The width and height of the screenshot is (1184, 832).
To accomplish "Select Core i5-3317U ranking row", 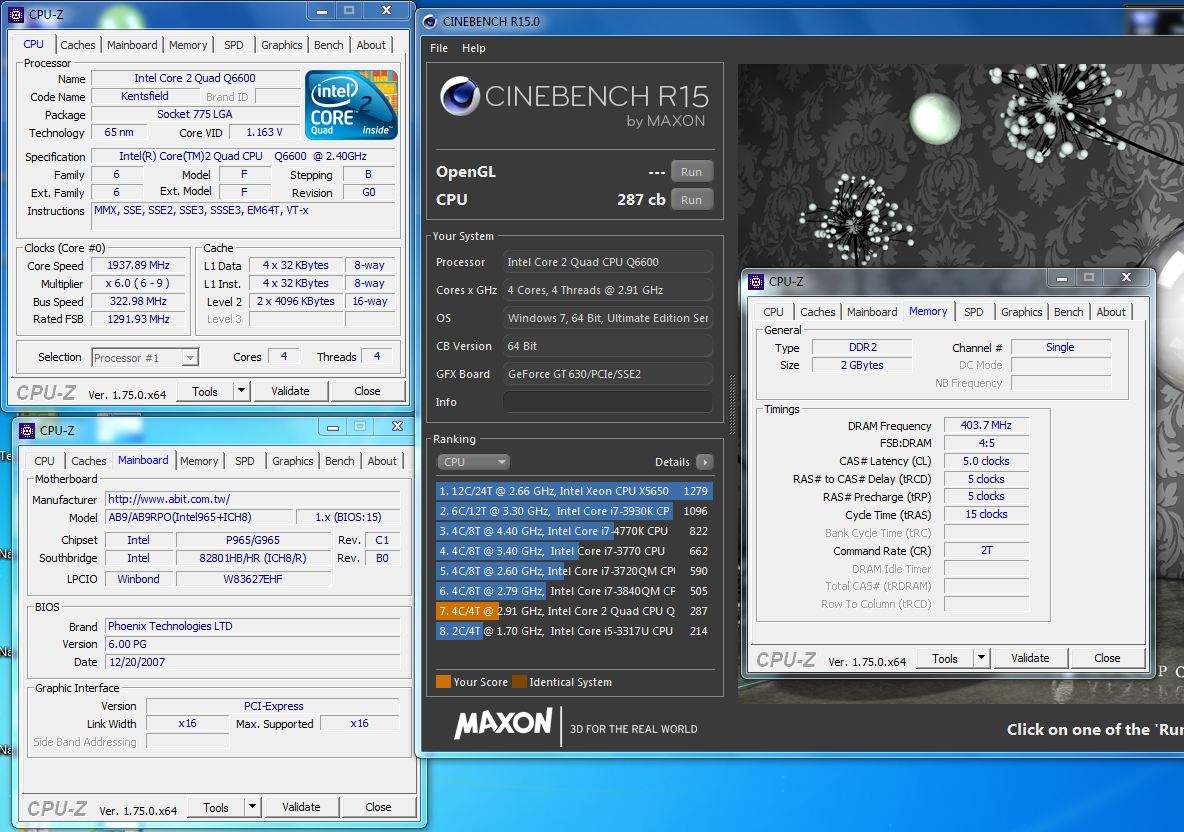I will click(x=574, y=631).
